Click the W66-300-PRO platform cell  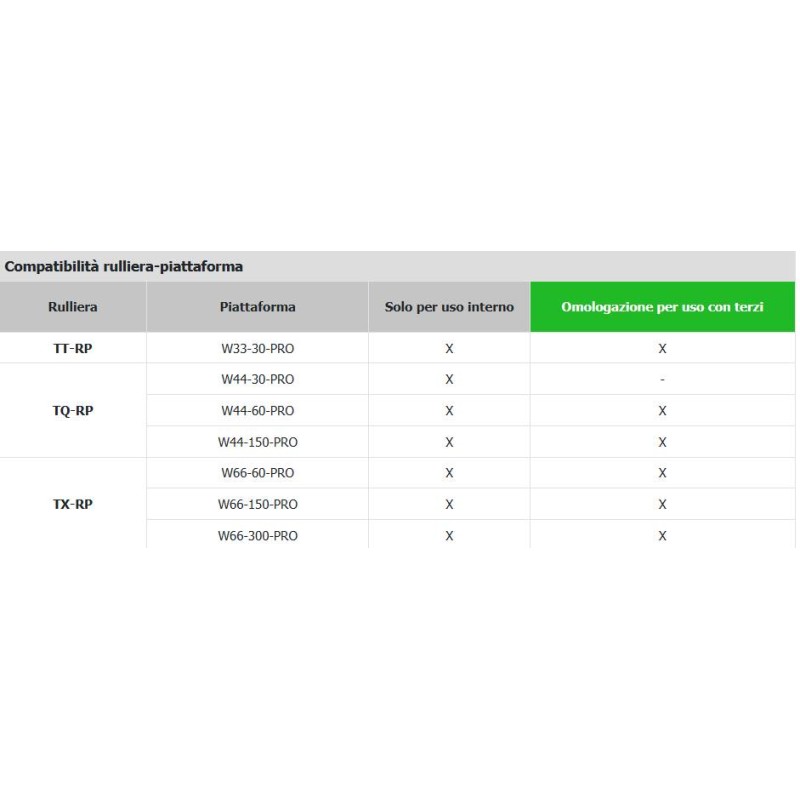tap(257, 535)
